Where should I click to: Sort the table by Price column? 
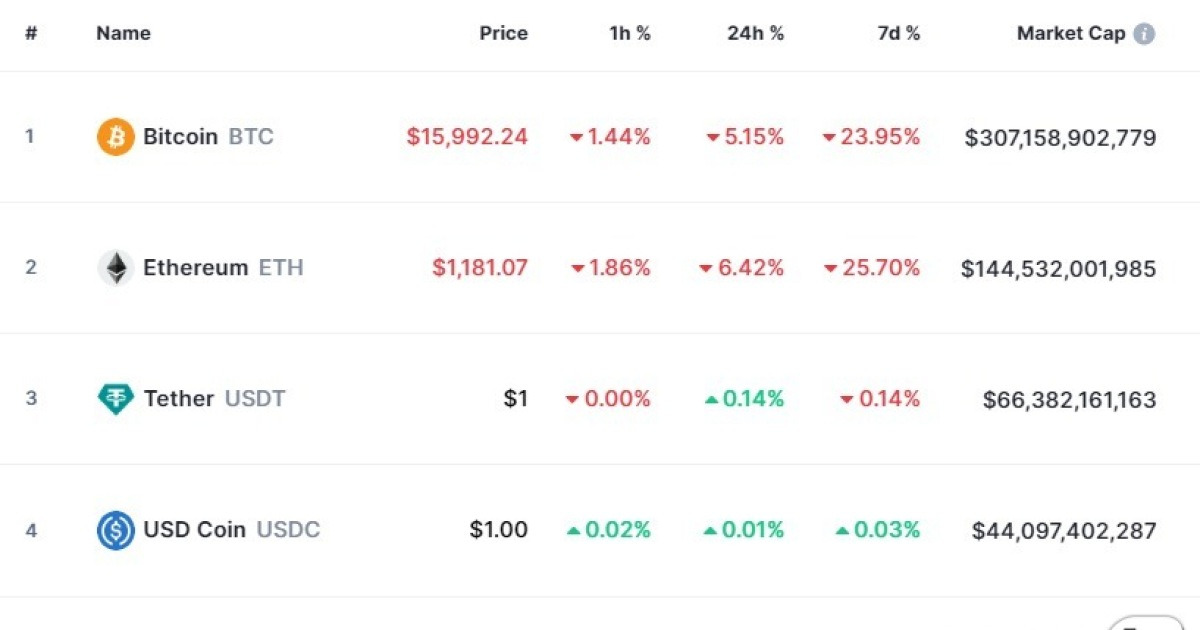tap(503, 33)
